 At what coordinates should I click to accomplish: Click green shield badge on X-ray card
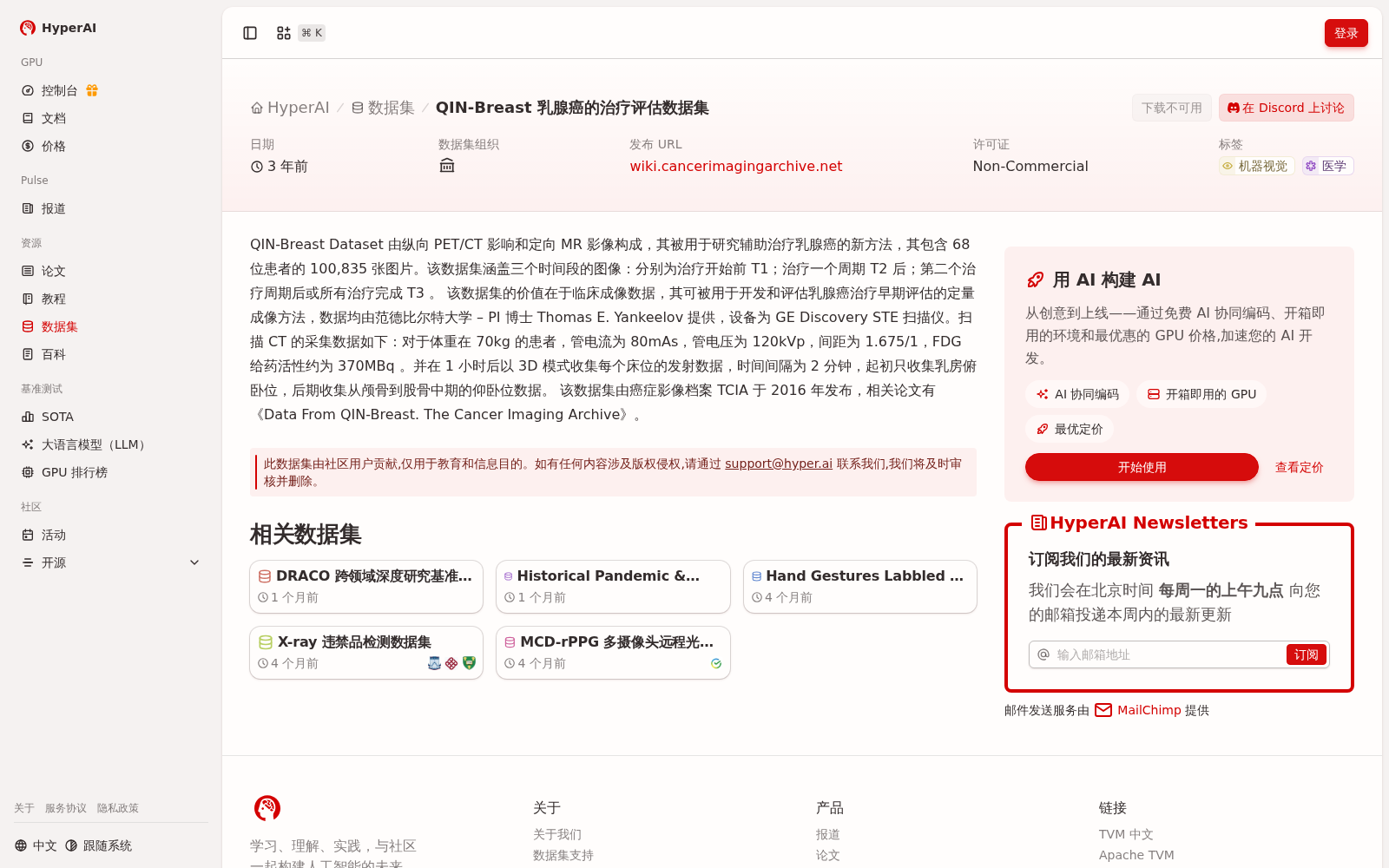(470, 663)
